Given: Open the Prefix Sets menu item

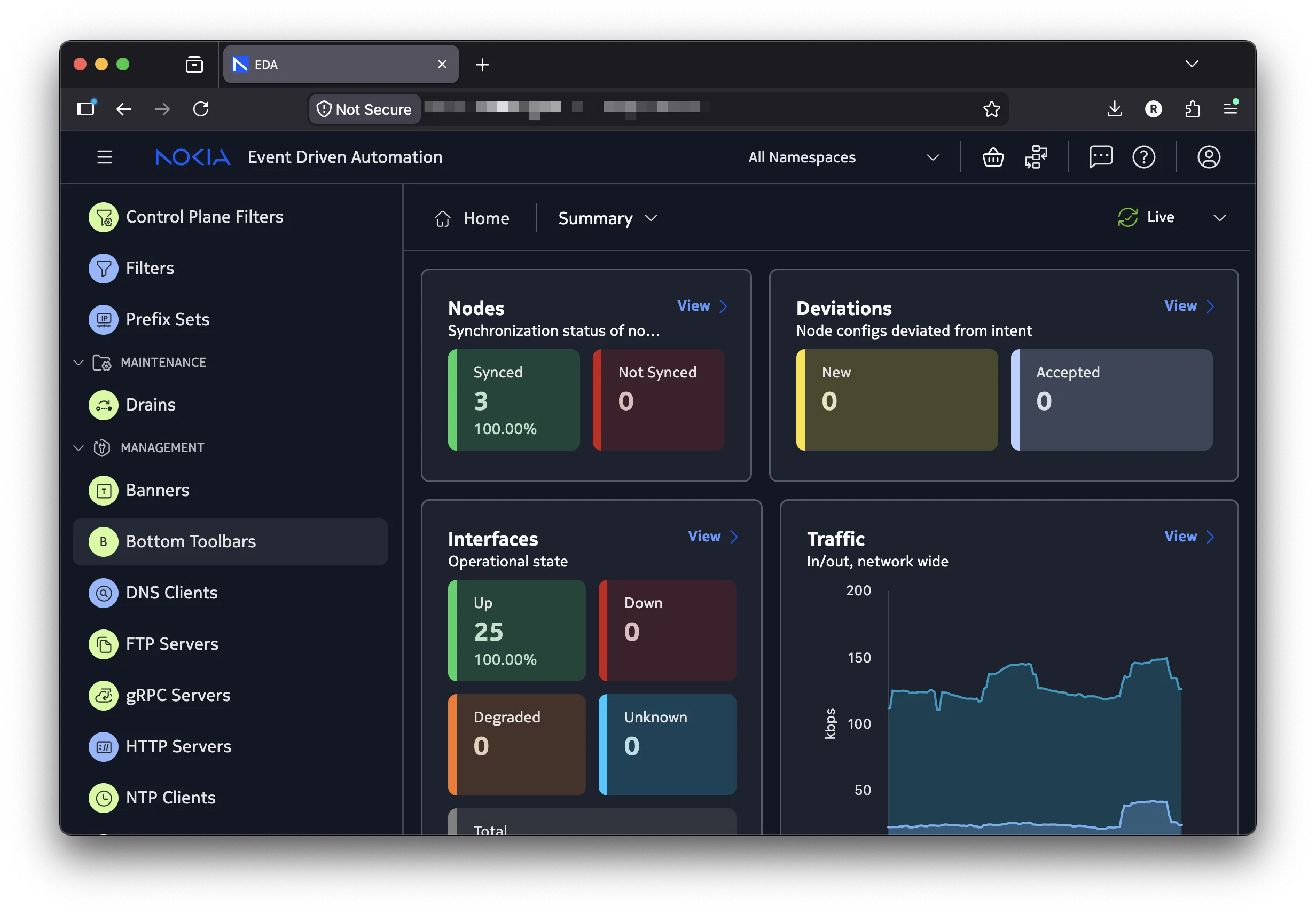Looking at the screenshot, I should (230, 320).
